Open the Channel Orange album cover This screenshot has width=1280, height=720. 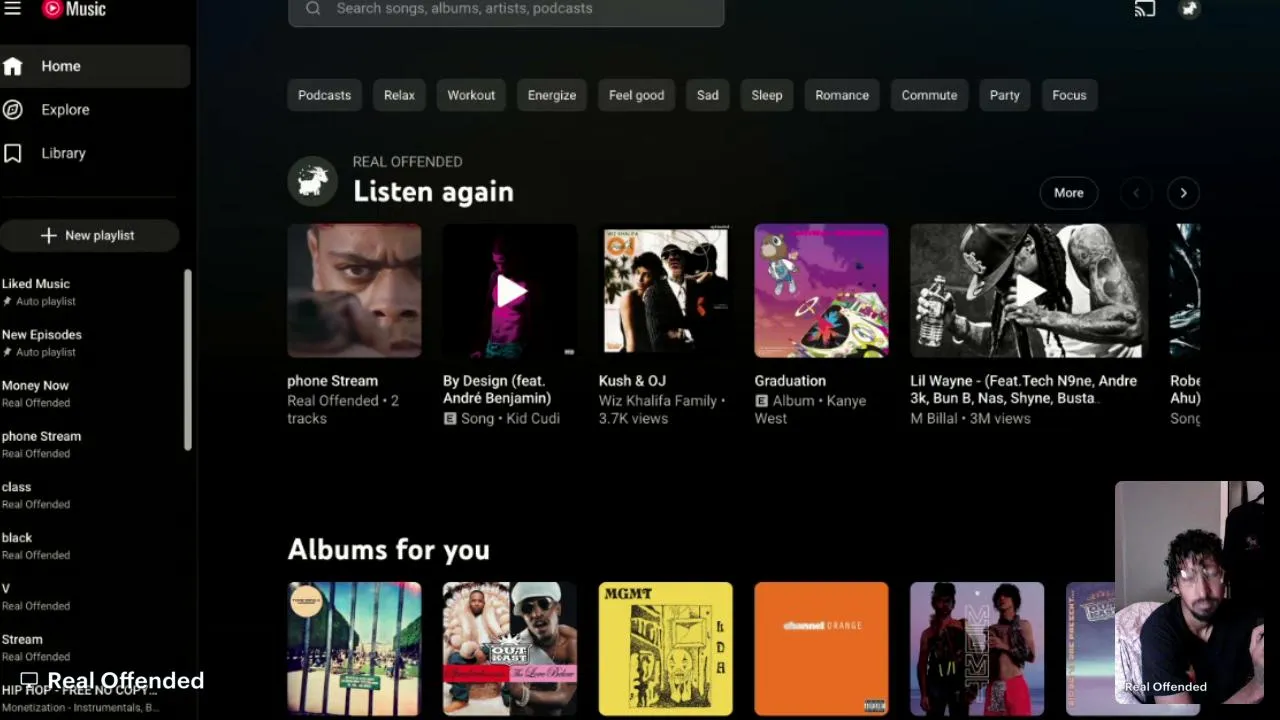pyautogui.click(x=821, y=649)
